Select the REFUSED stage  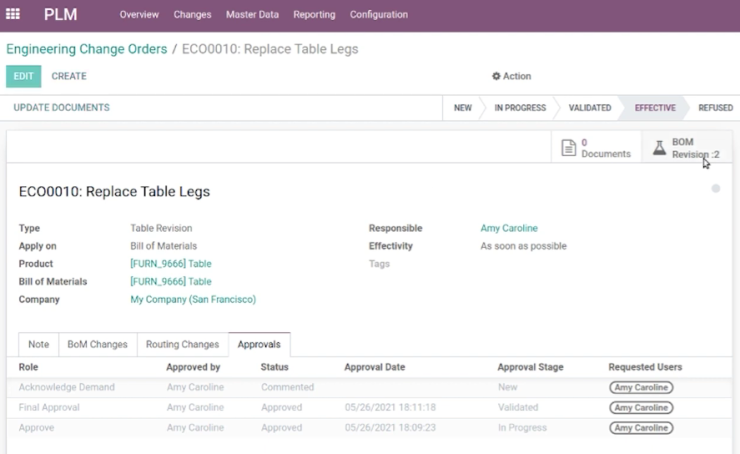(715, 108)
